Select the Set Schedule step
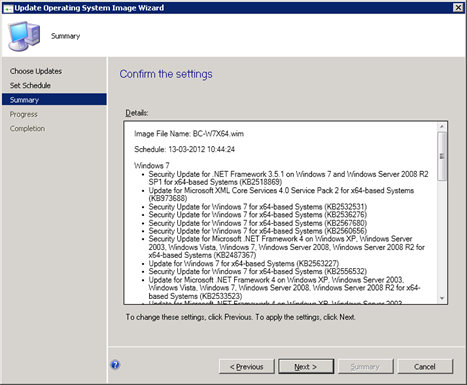This screenshot has height=385, width=467. [x=30, y=85]
